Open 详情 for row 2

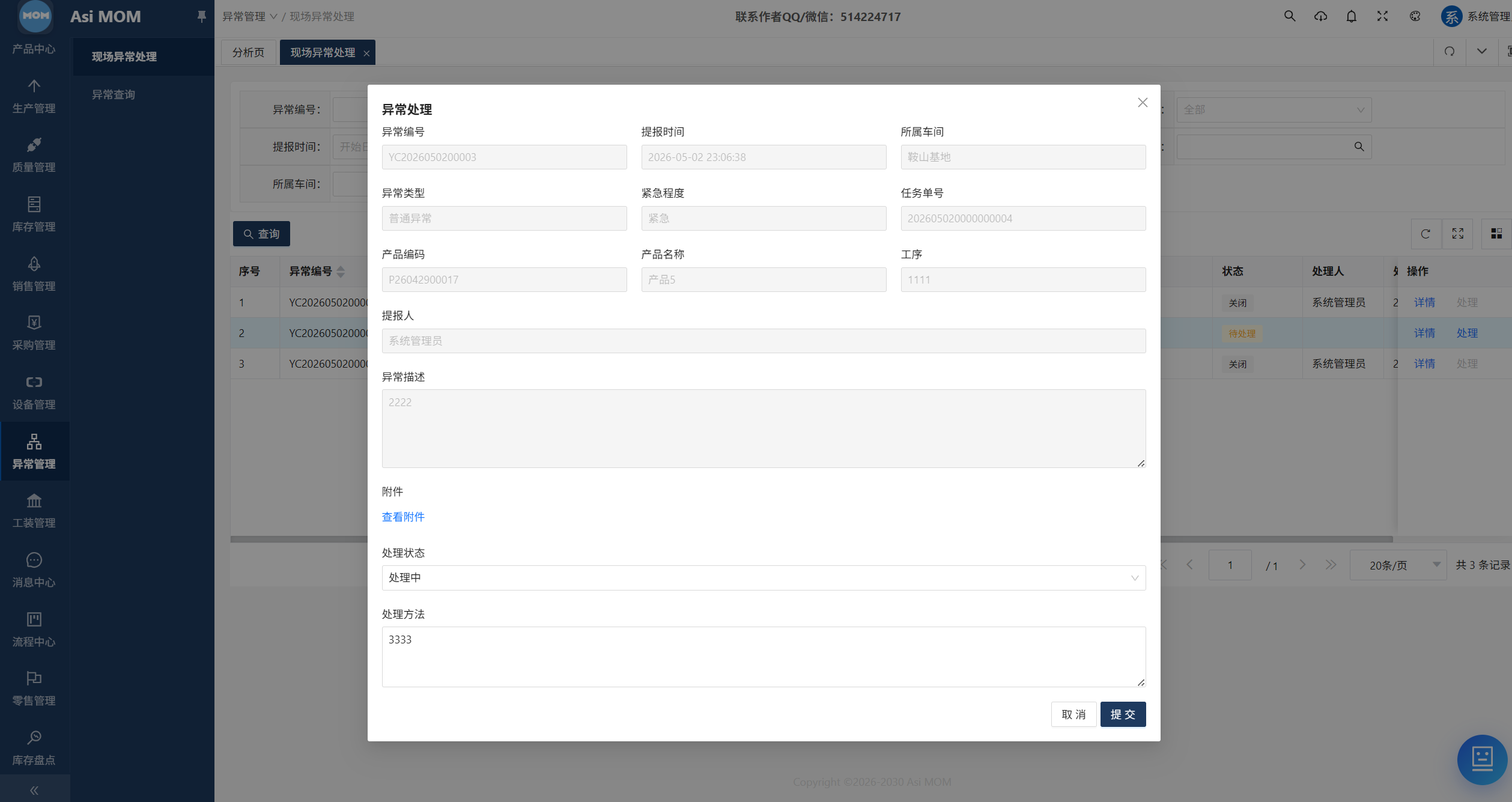[1424, 333]
